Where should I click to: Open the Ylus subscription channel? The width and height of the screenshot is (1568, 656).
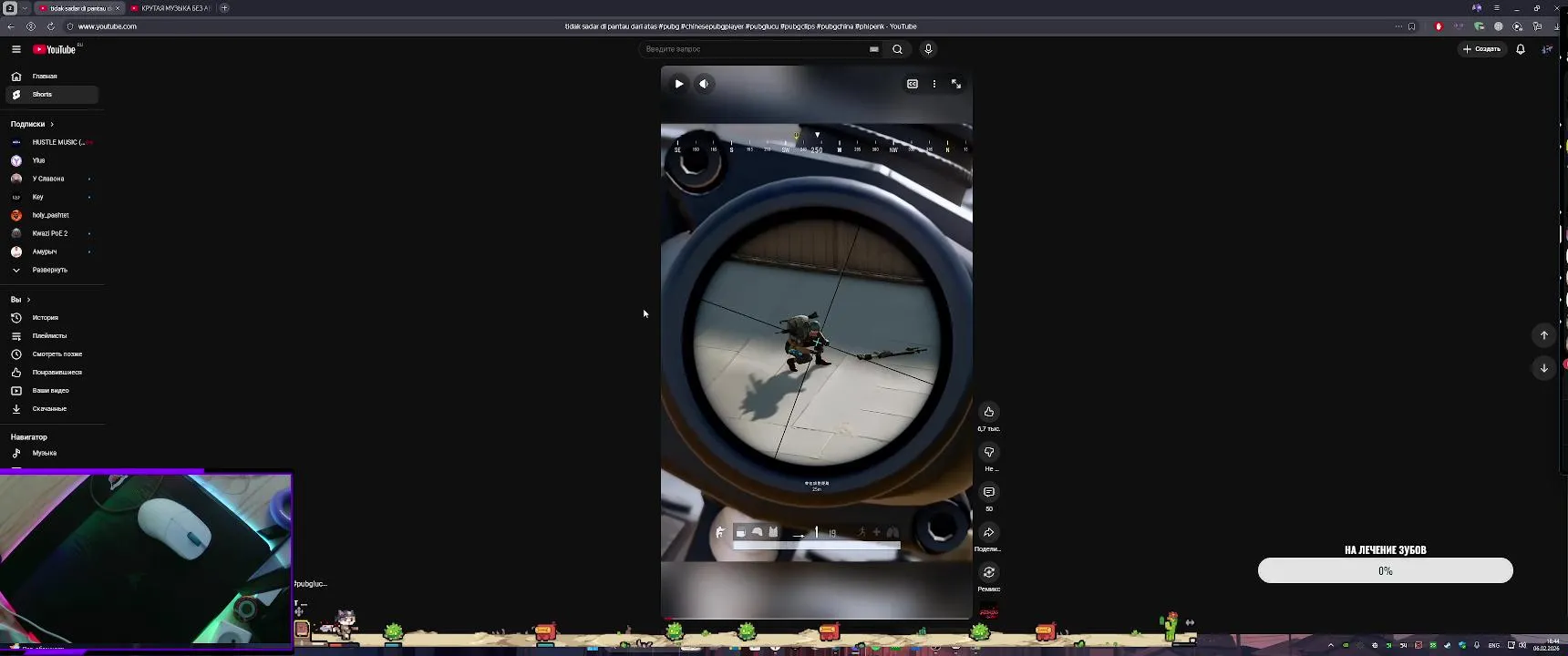coord(52,160)
